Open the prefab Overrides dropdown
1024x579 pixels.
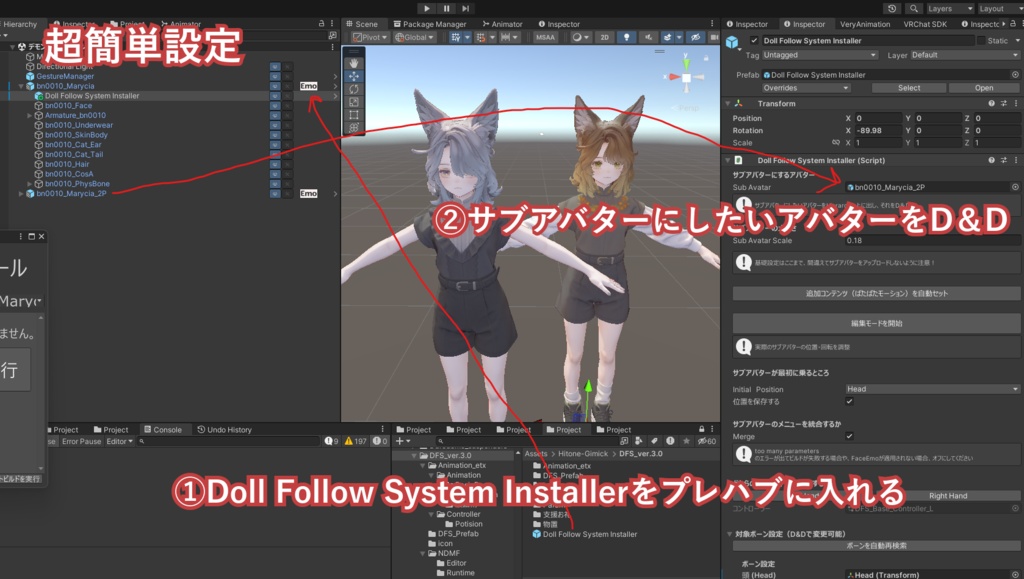coord(806,87)
